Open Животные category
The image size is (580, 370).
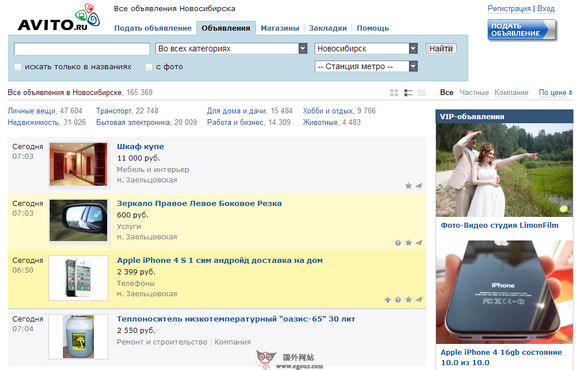coord(320,122)
